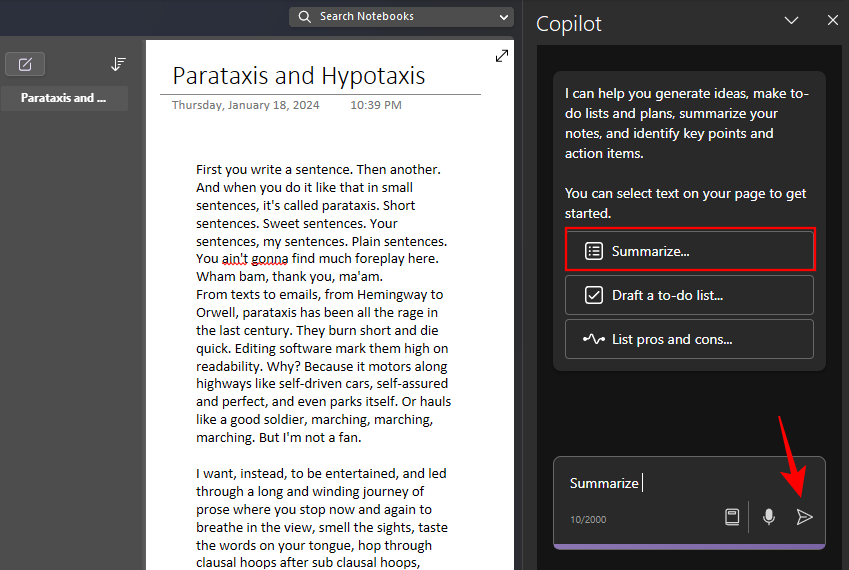The height and width of the screenshot is (570, 849).
Task: Click the Copilot heading text
Action: (569, 24)
